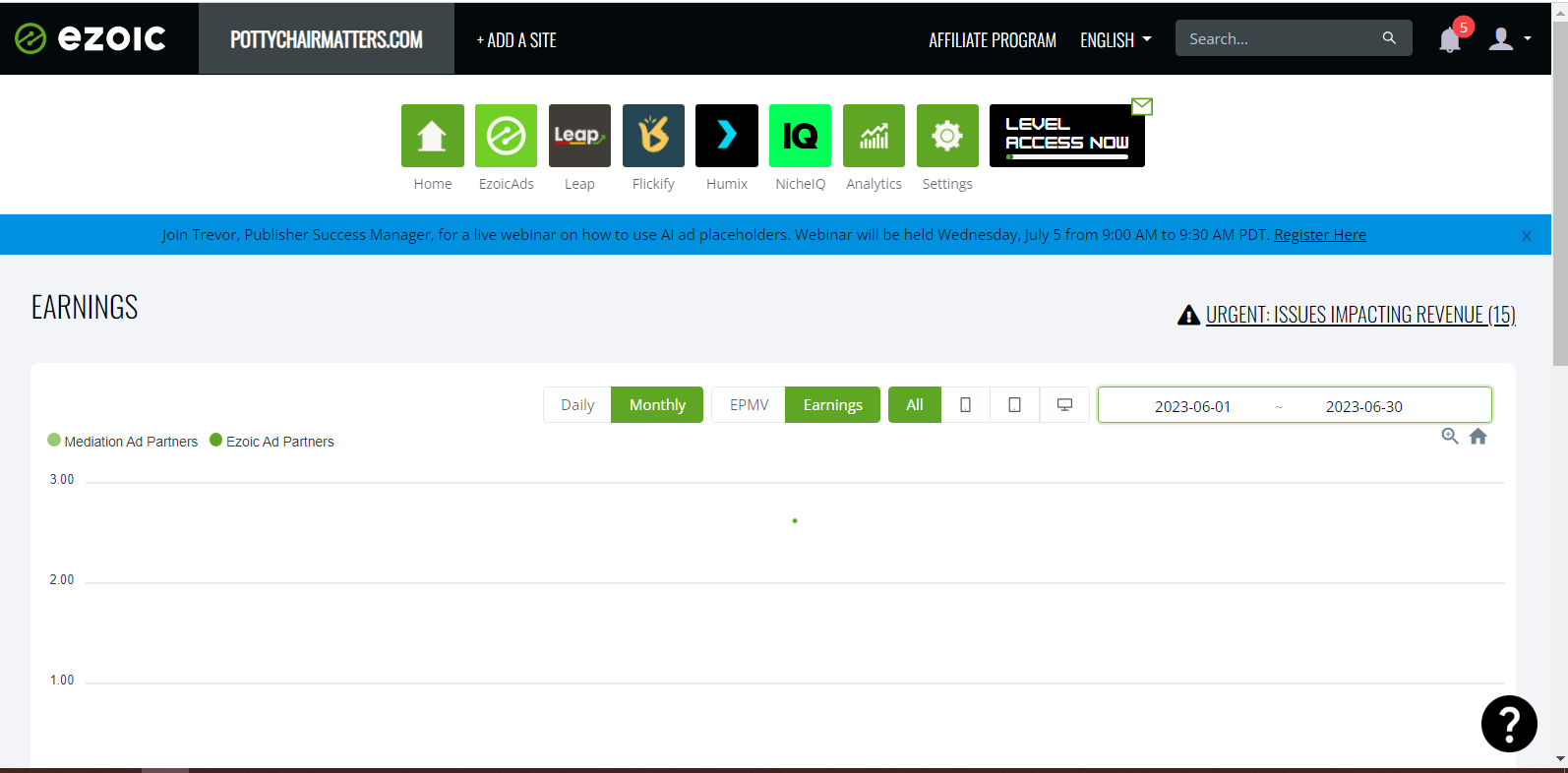Select the POTTYCHAIRMATTERS.COM site tab
1568x773 pixels.
coord(327,39)
